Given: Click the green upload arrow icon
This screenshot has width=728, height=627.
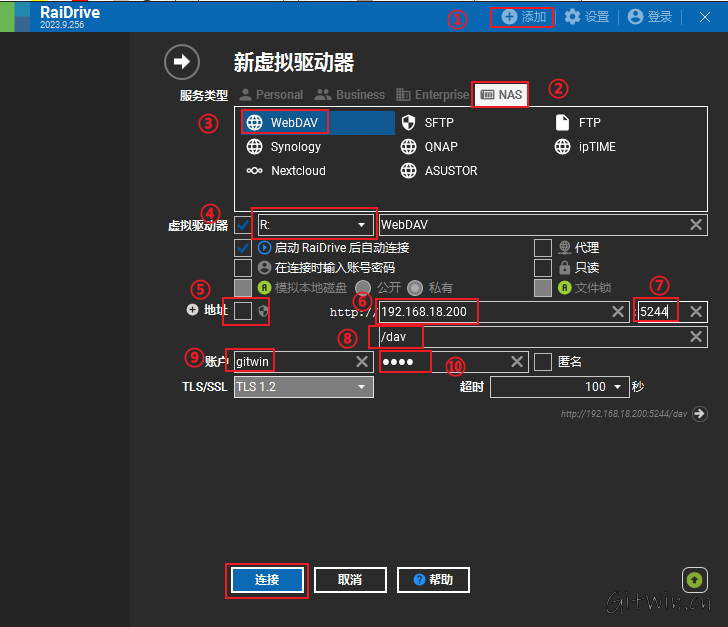Looking at the screenshot, I should [695, 580].
